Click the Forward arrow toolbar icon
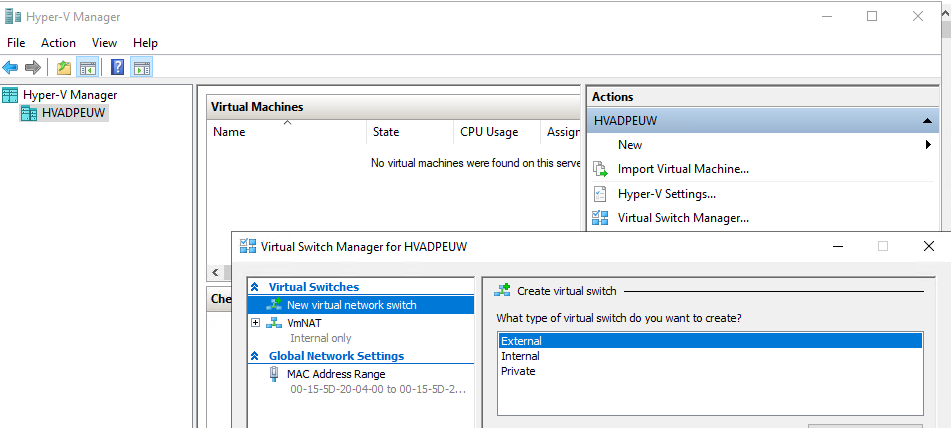This screenshot has width=951, height=428. (32, 67)
